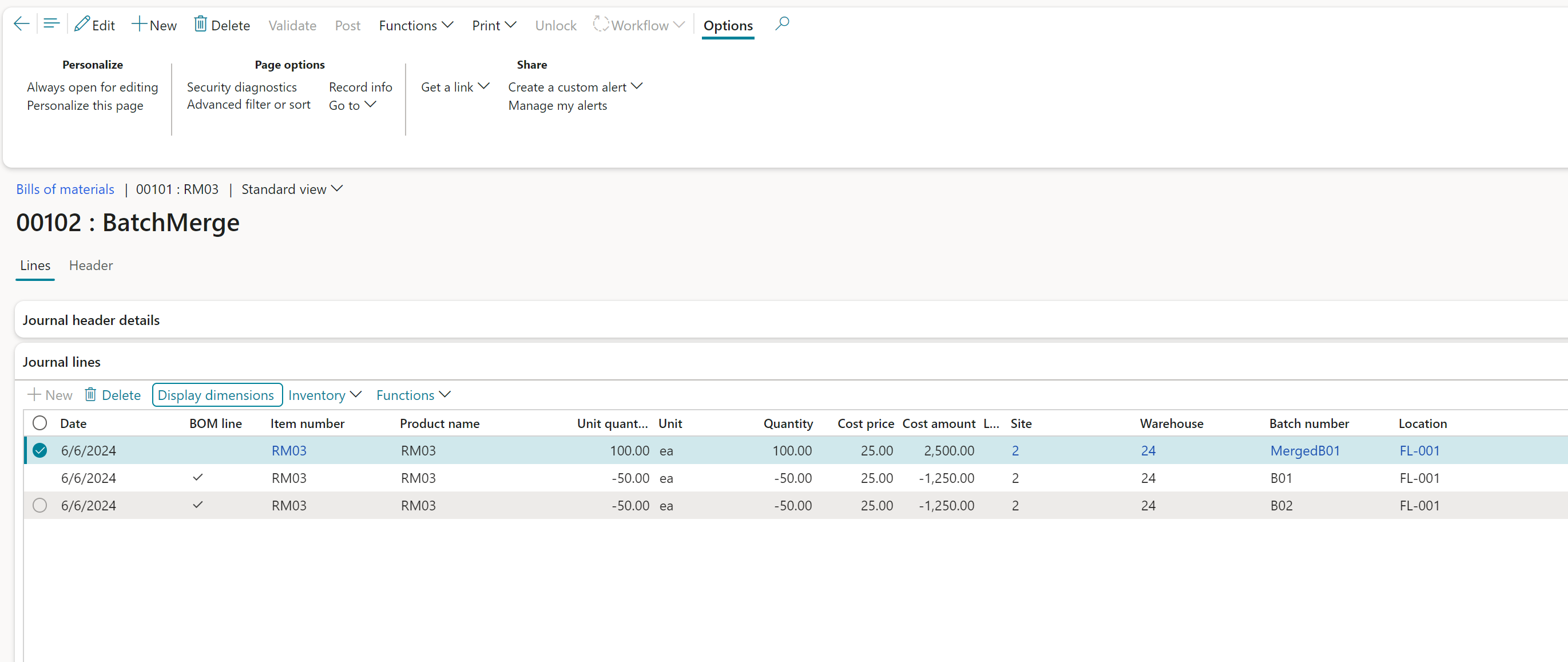Screen dimensions: 1568x662
Task: Expand the Get a link dropdown
Action: pos(455,87)
